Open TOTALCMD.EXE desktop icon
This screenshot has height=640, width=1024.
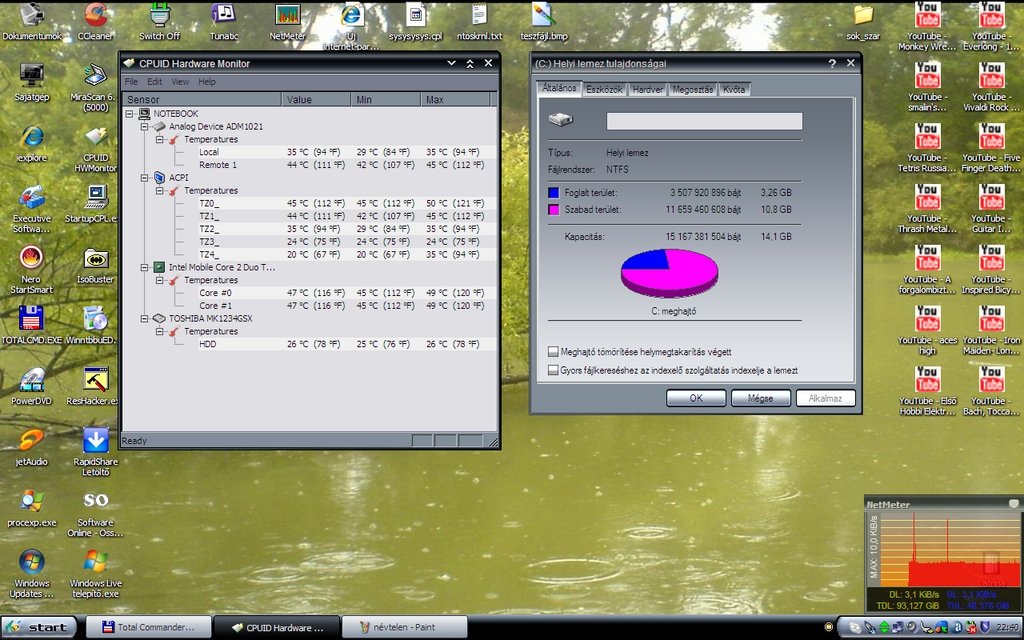click(31, 325)
